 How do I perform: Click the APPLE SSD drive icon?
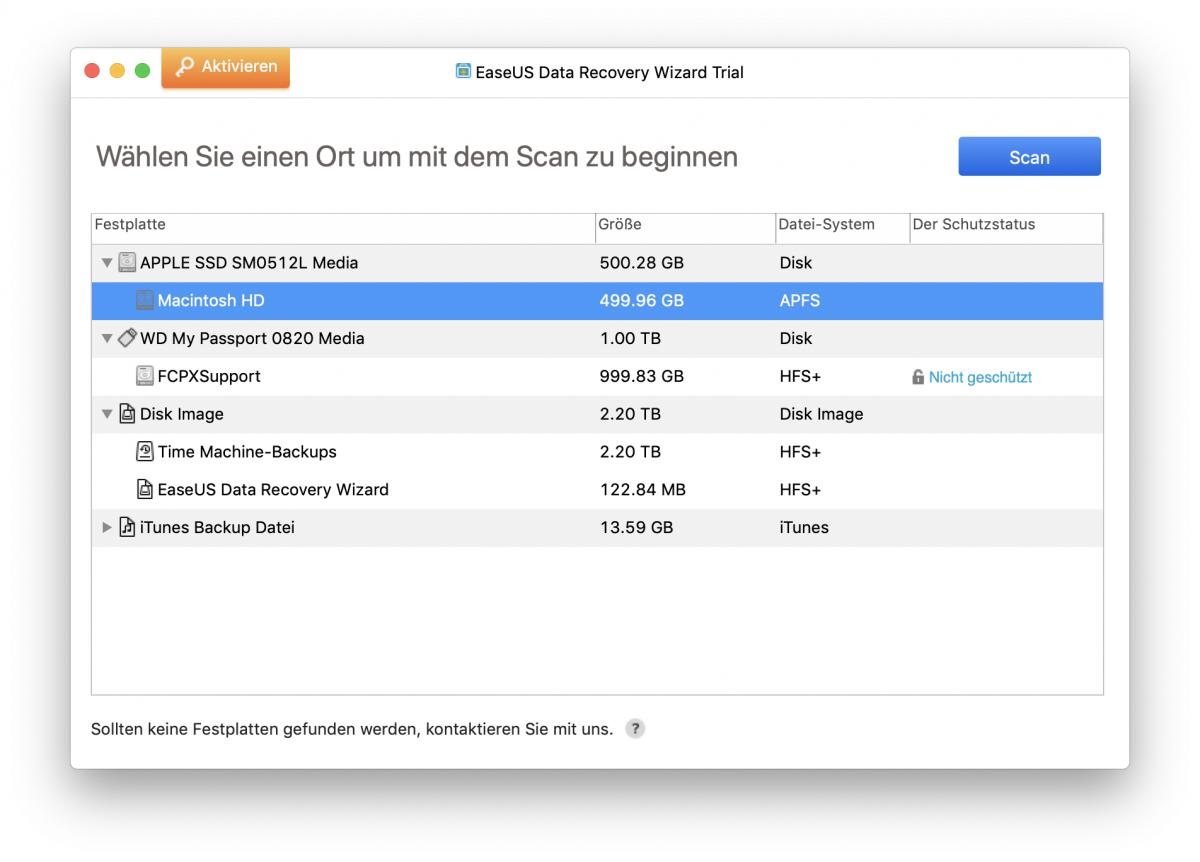(127, 263)
